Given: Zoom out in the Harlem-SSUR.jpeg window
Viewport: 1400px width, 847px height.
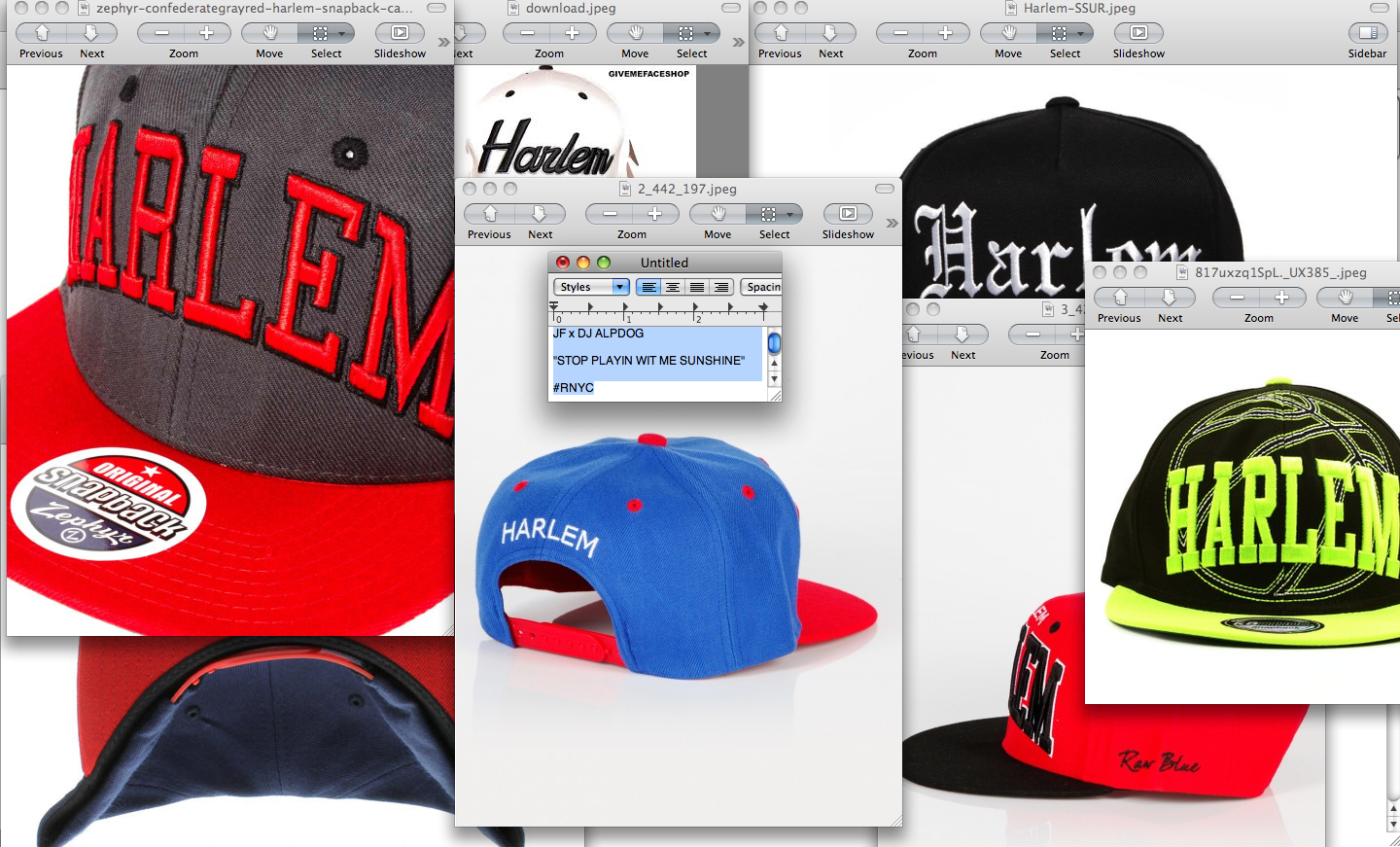Looking at the screenshot, I should (x=900, y=33).
